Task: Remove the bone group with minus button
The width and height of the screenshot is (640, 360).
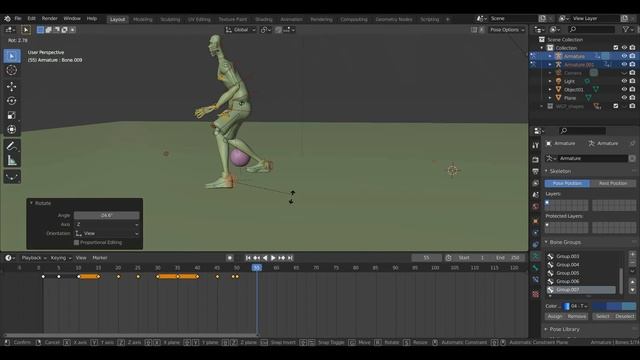Action: coord(632,262)
